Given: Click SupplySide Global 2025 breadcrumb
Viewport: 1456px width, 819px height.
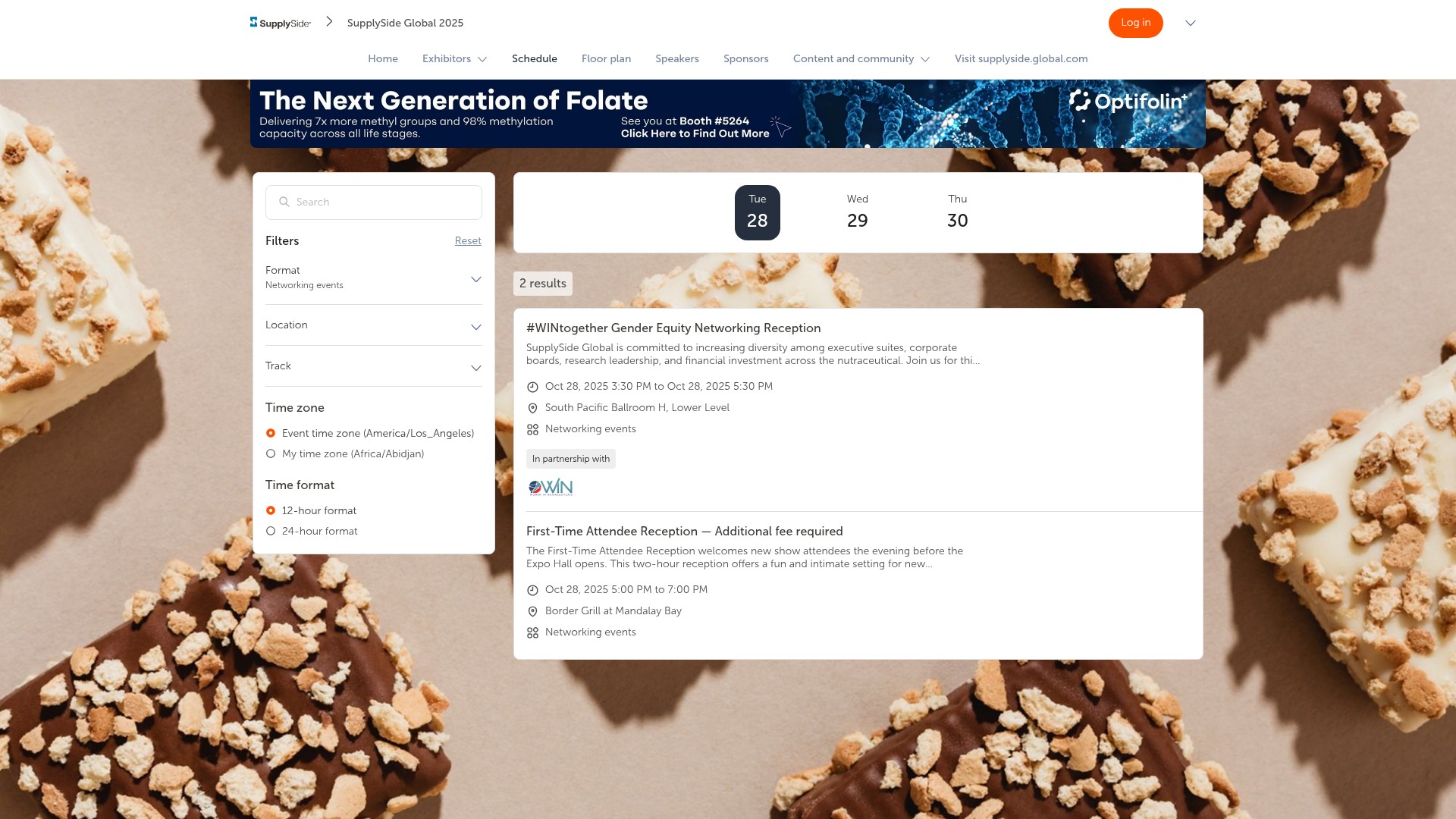Looking at the screenshot, I should click(405, 23).
